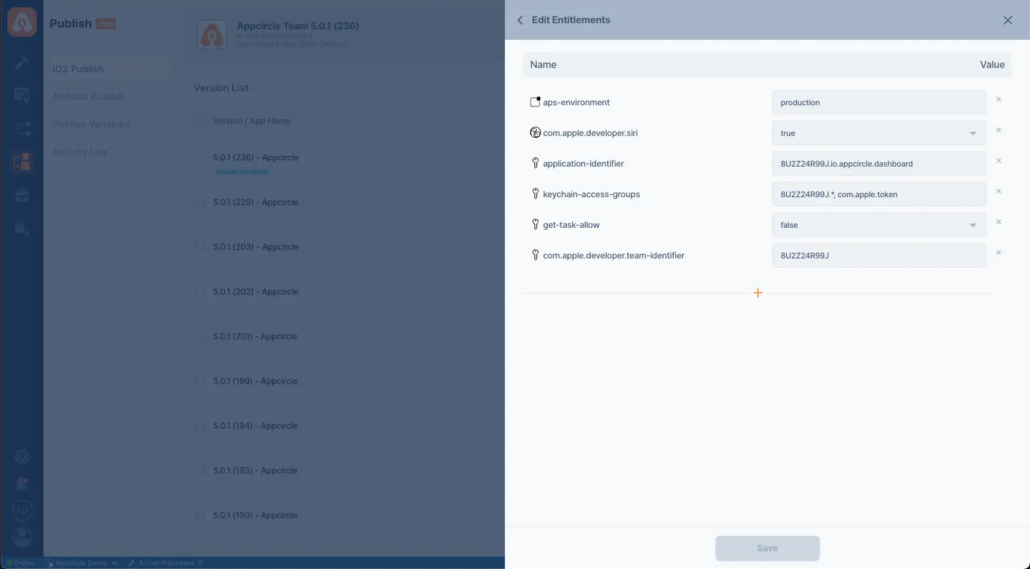
Task: Edit the keychain-access-groups value field
Action: pos(878,194)
